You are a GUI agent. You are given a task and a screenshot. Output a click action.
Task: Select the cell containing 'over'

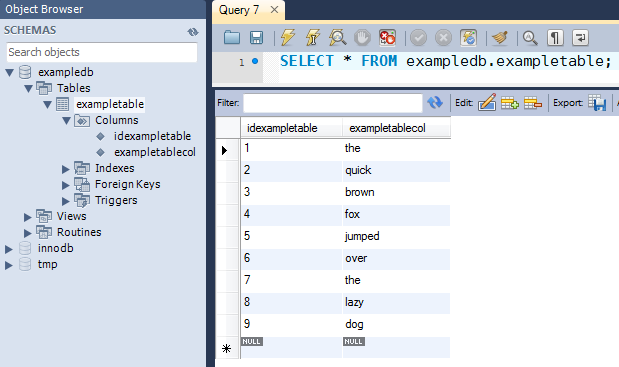pos(396,259)
